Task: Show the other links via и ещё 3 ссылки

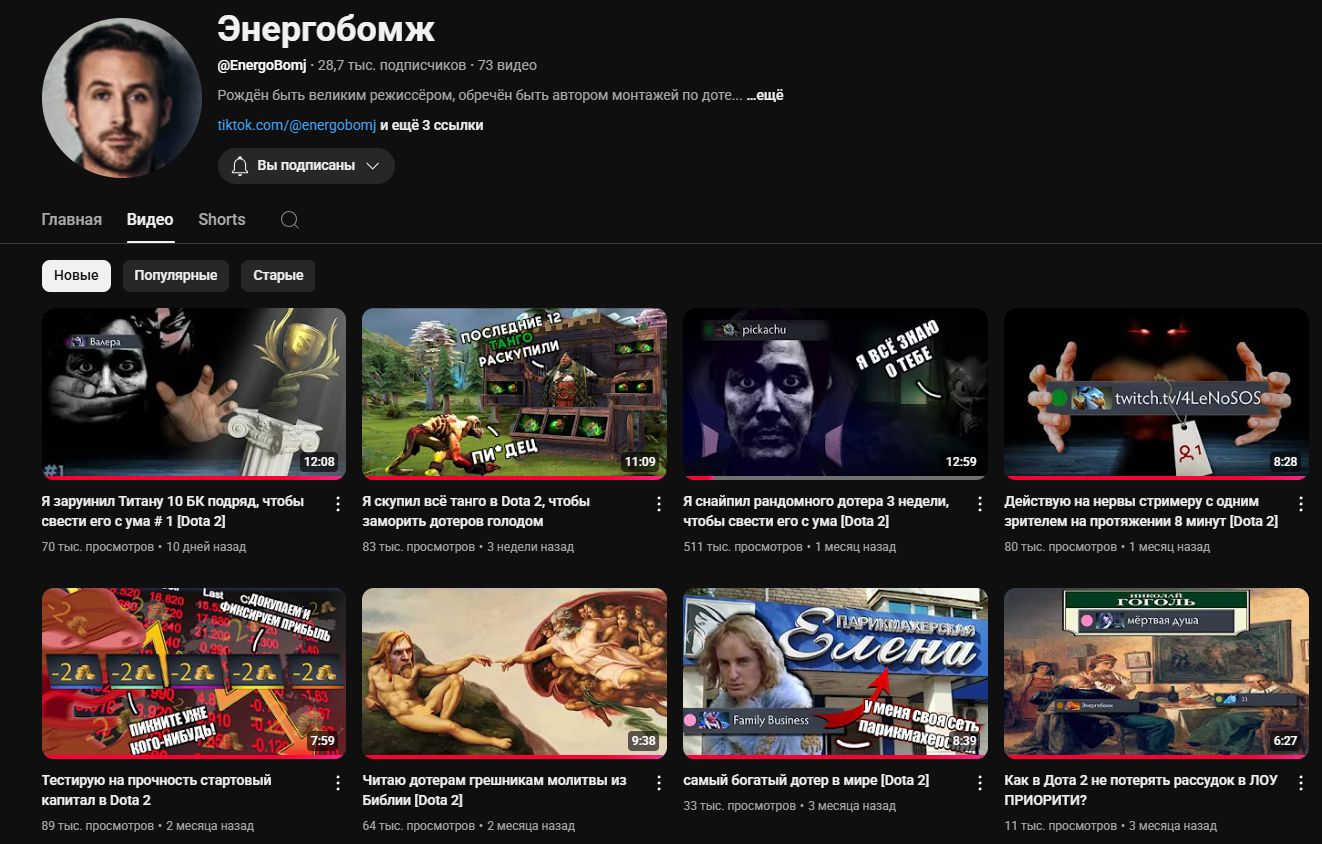Action: (432, 125)
